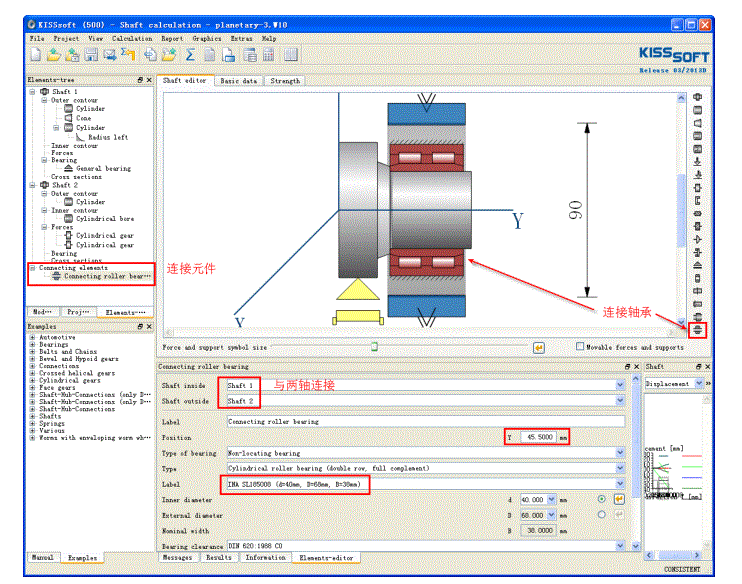
Task: Open the Type of bearing dropdown
Action: [x=619, y=453]
